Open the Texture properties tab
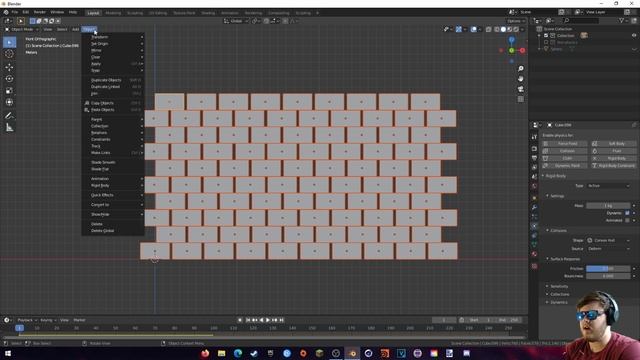The height and width of the screenshot is (360, 640). (534, 266)
